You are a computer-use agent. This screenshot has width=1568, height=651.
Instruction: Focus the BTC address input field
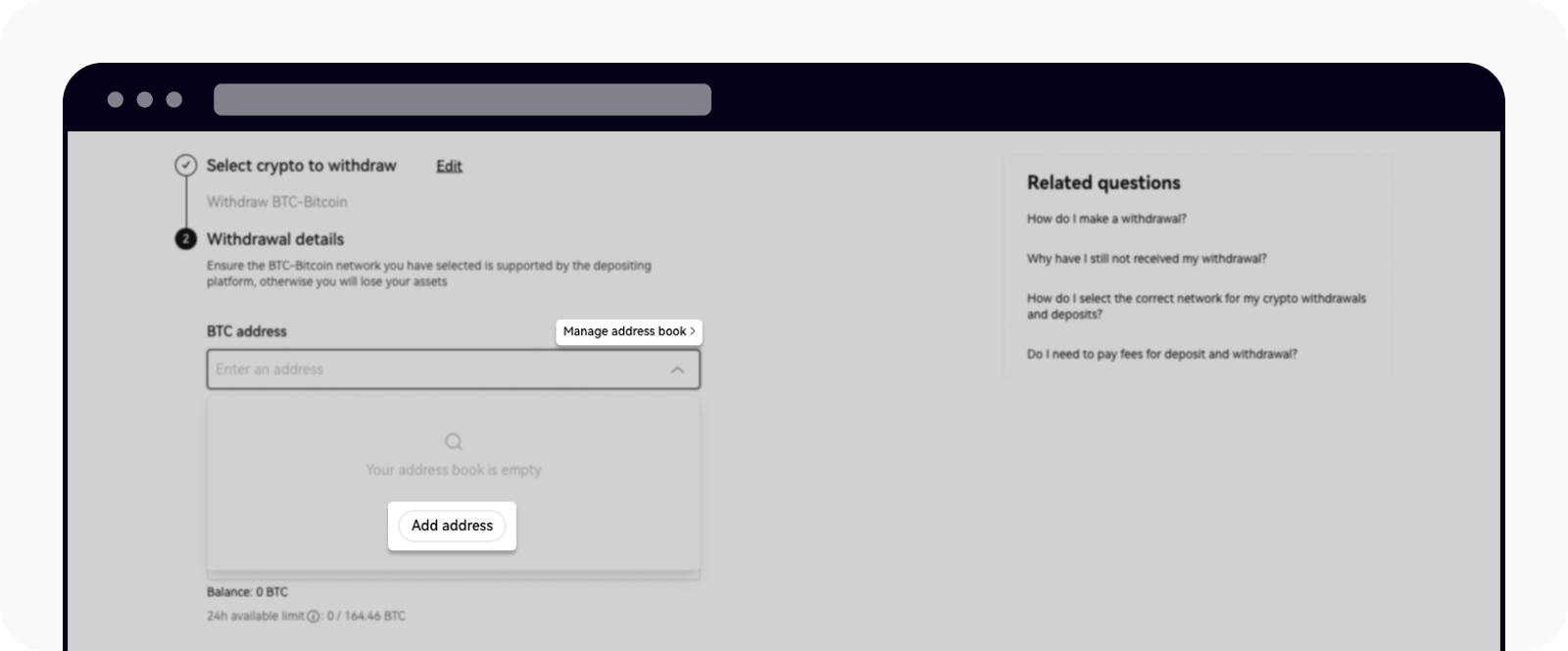coord(453,370)
